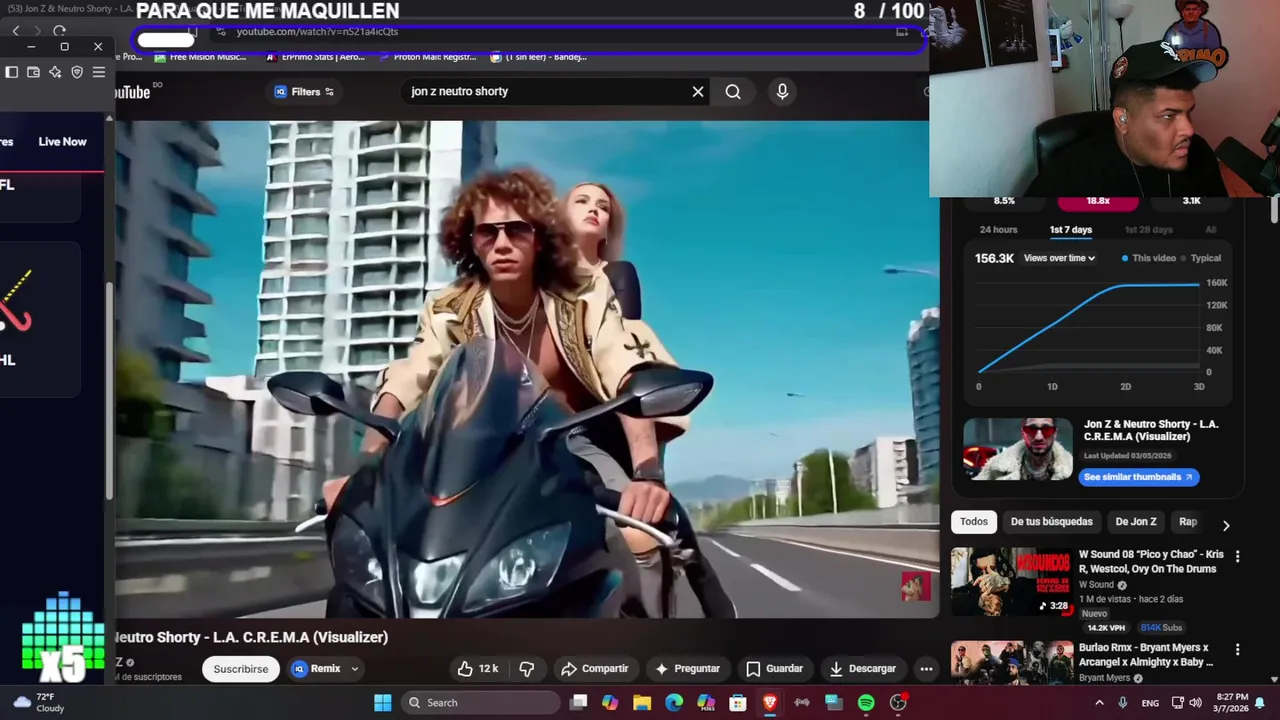Click See similar thumbnails link
This screenshot has width=1280, height=720.
click(x=1139, y=477)
